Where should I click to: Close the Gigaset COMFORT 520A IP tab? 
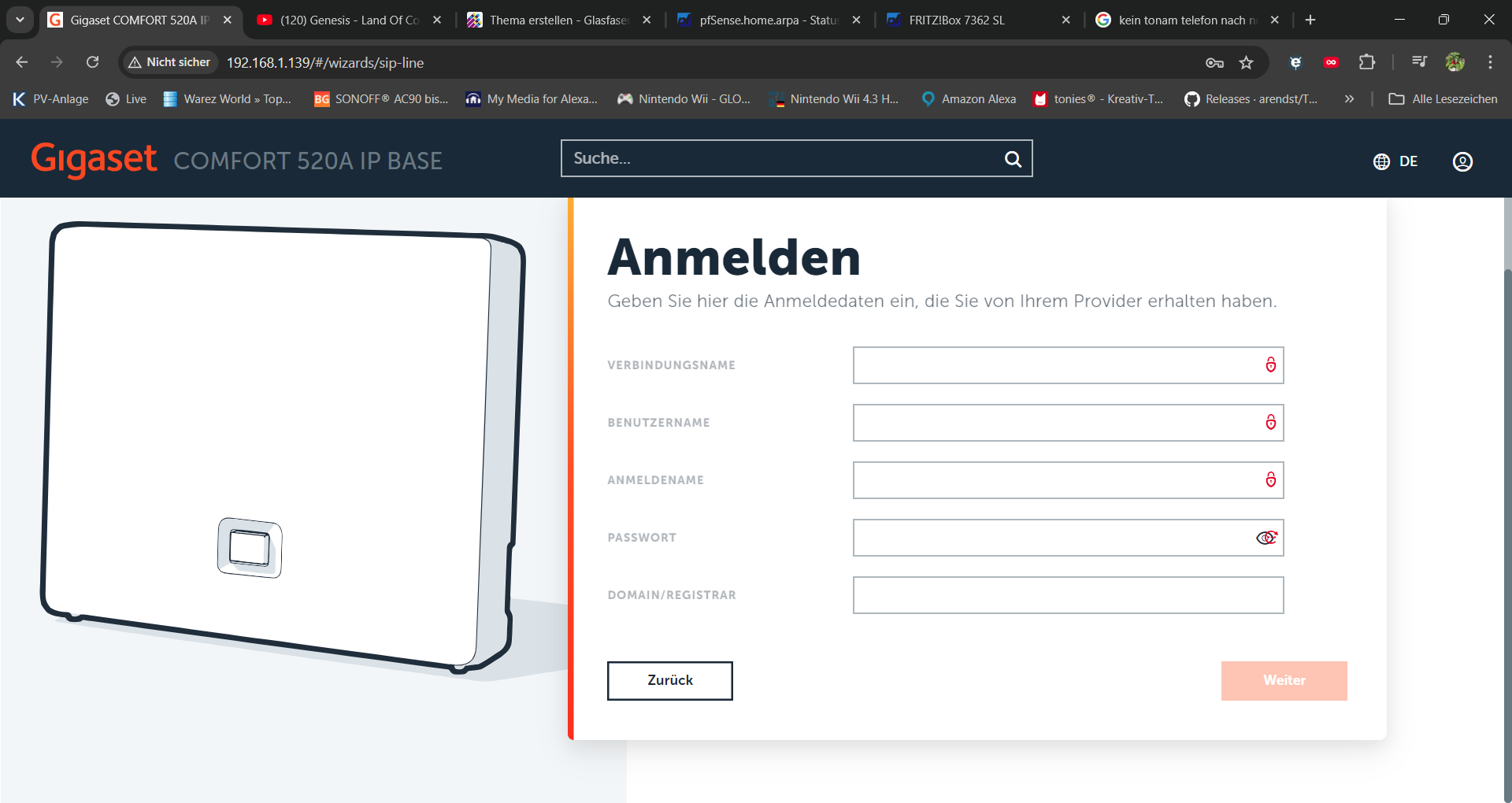coord(228,20)
